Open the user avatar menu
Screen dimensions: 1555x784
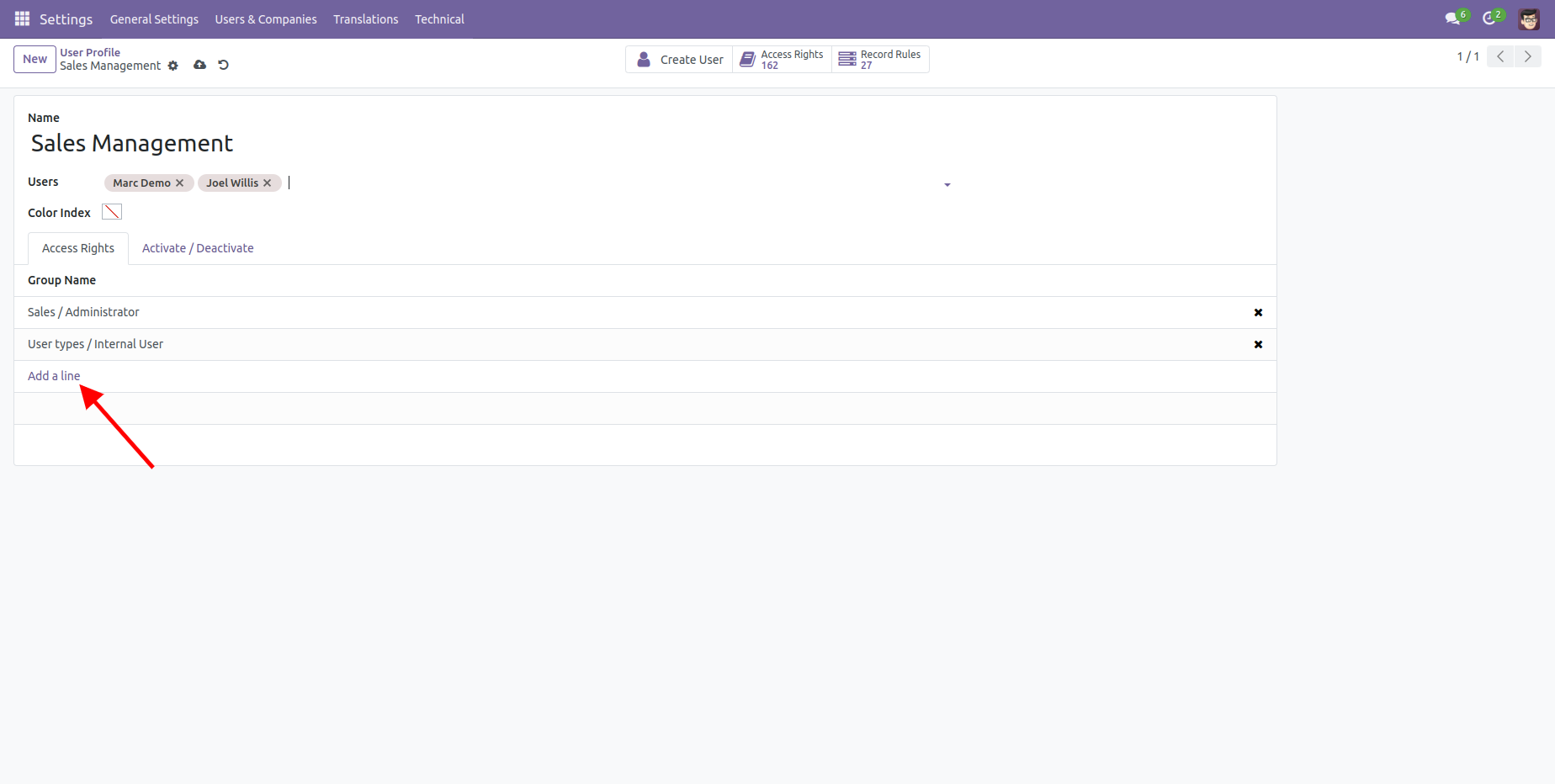pos(1529,19)
